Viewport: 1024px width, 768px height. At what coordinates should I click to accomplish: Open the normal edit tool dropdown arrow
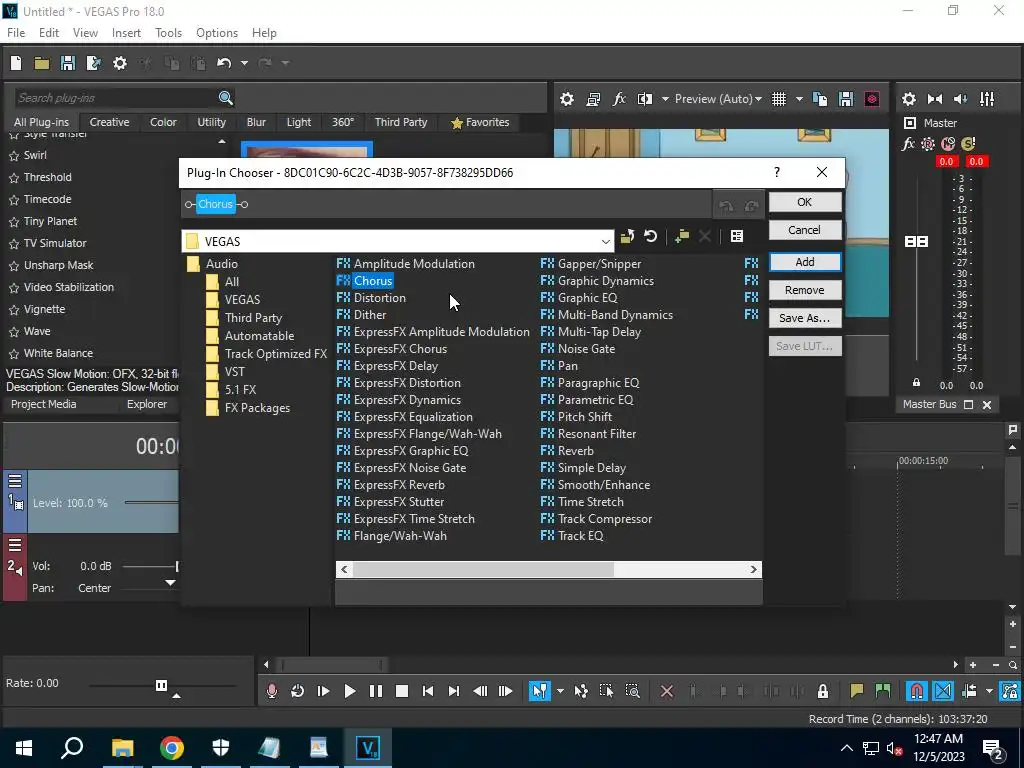point(560,691)
